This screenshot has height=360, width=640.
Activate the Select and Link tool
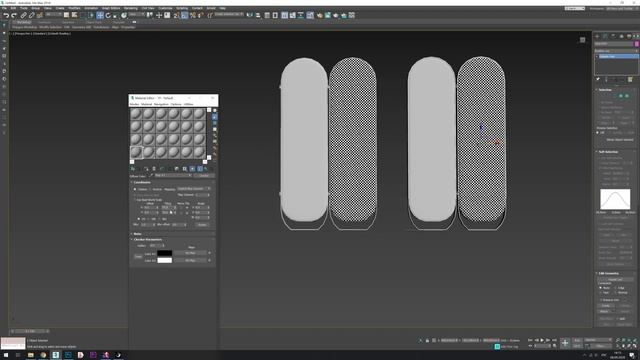tap(24, 15)
